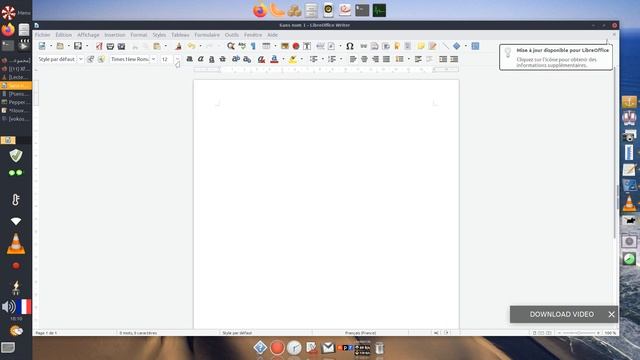The width and height of the screenshot is (640, 360).
Task: Click the Basic Shapes diamond icon
Action: (457, 46)
